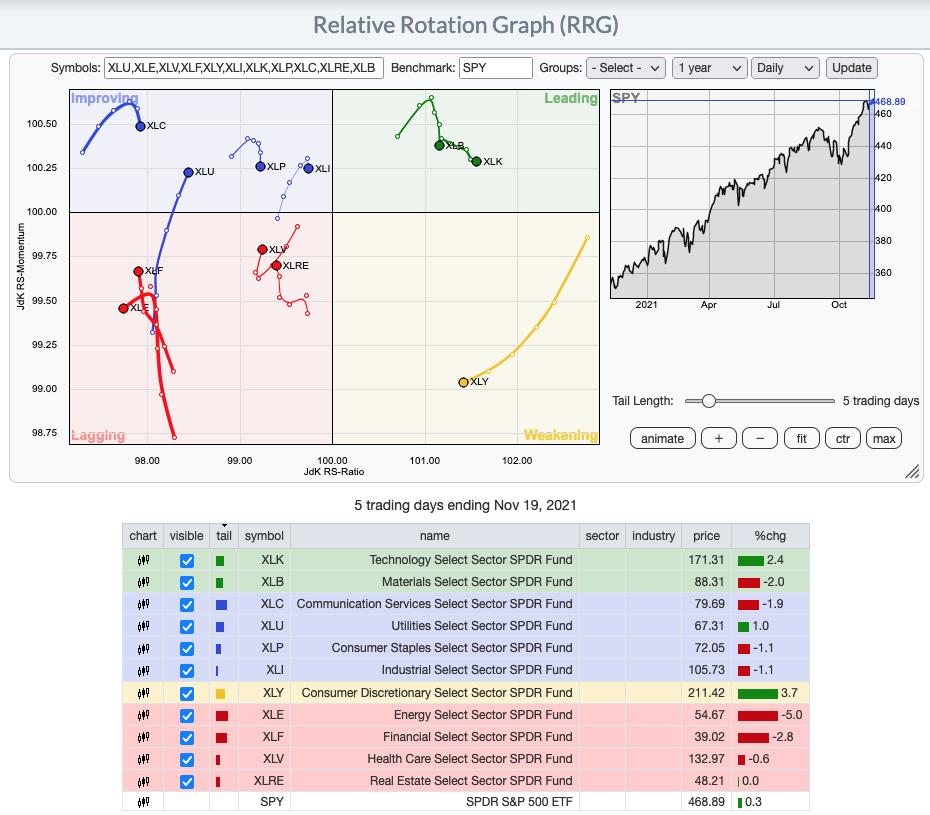Image resolution: width=930 pixels, height=815 pixels.
Task: Open the XLRE chart icon
Action: [x=143, y=781]
